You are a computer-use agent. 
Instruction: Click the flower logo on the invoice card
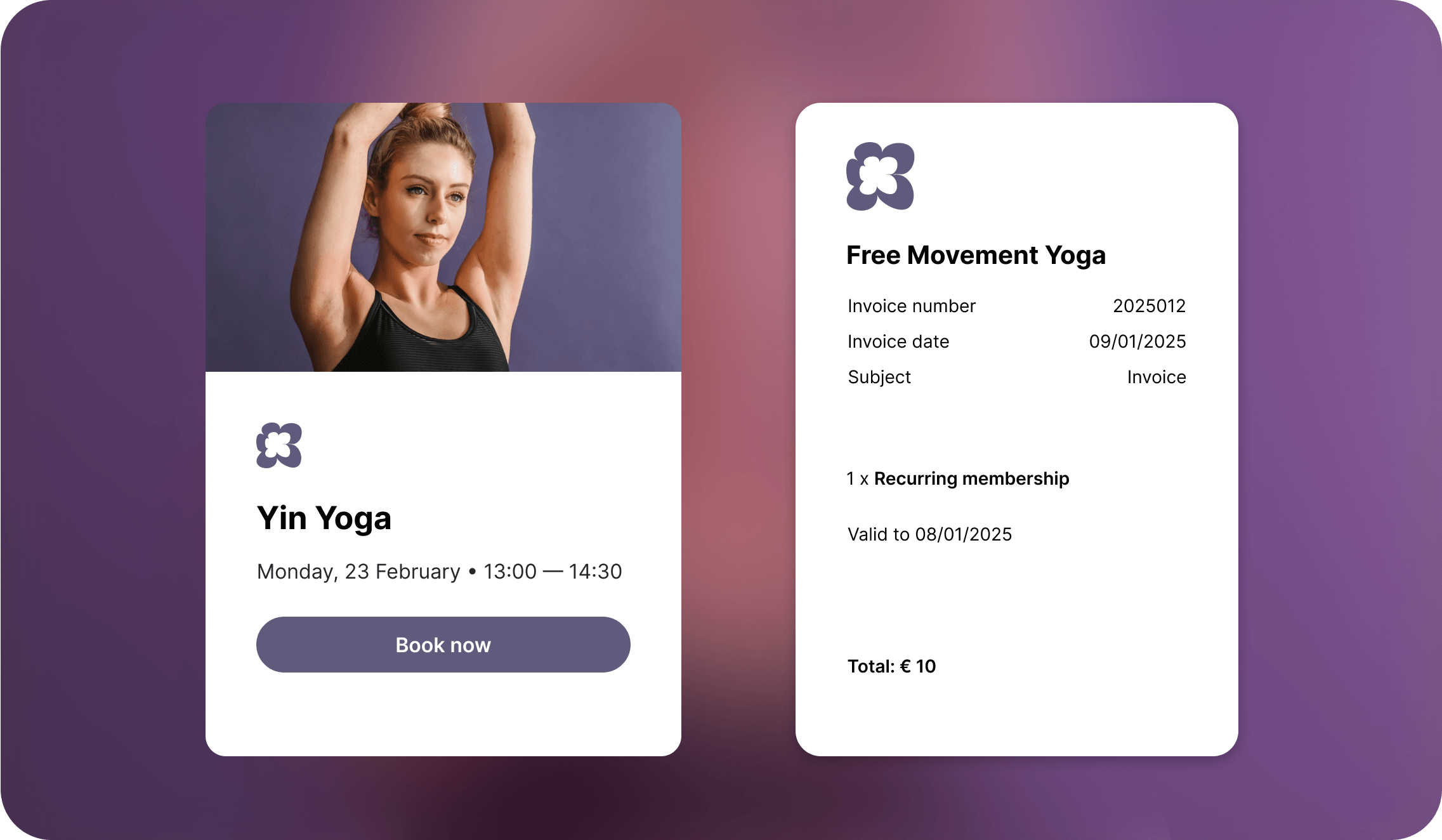pos(881,176)
